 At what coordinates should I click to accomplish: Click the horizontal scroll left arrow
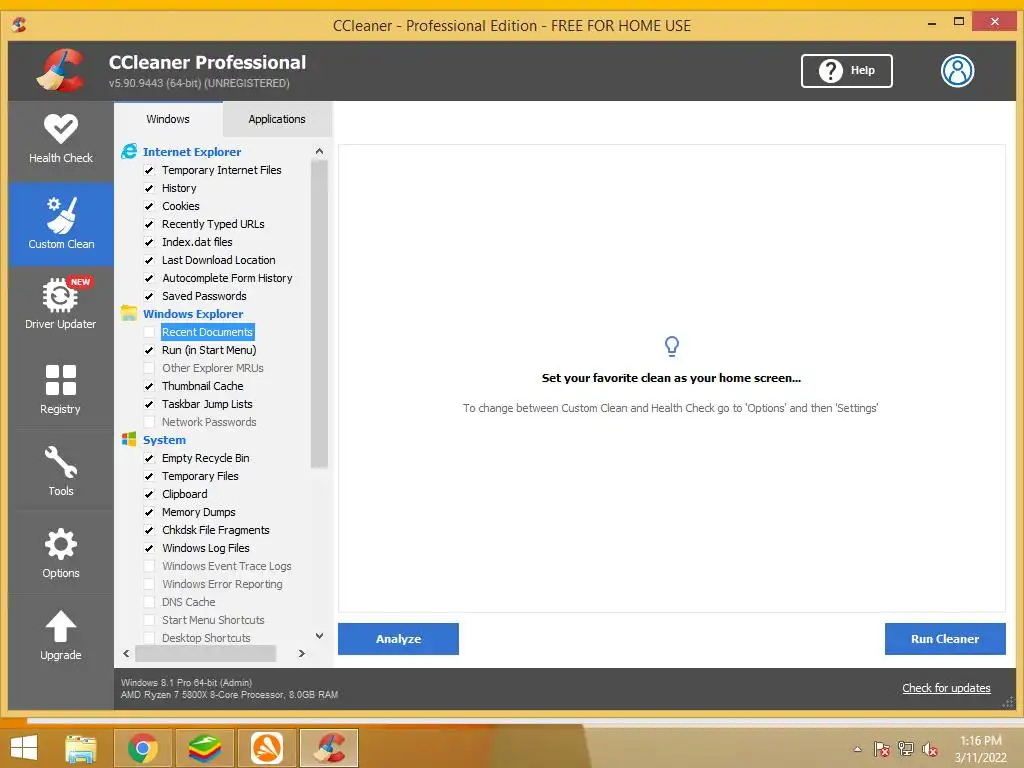pyautogui.click(x=127, y=653)
